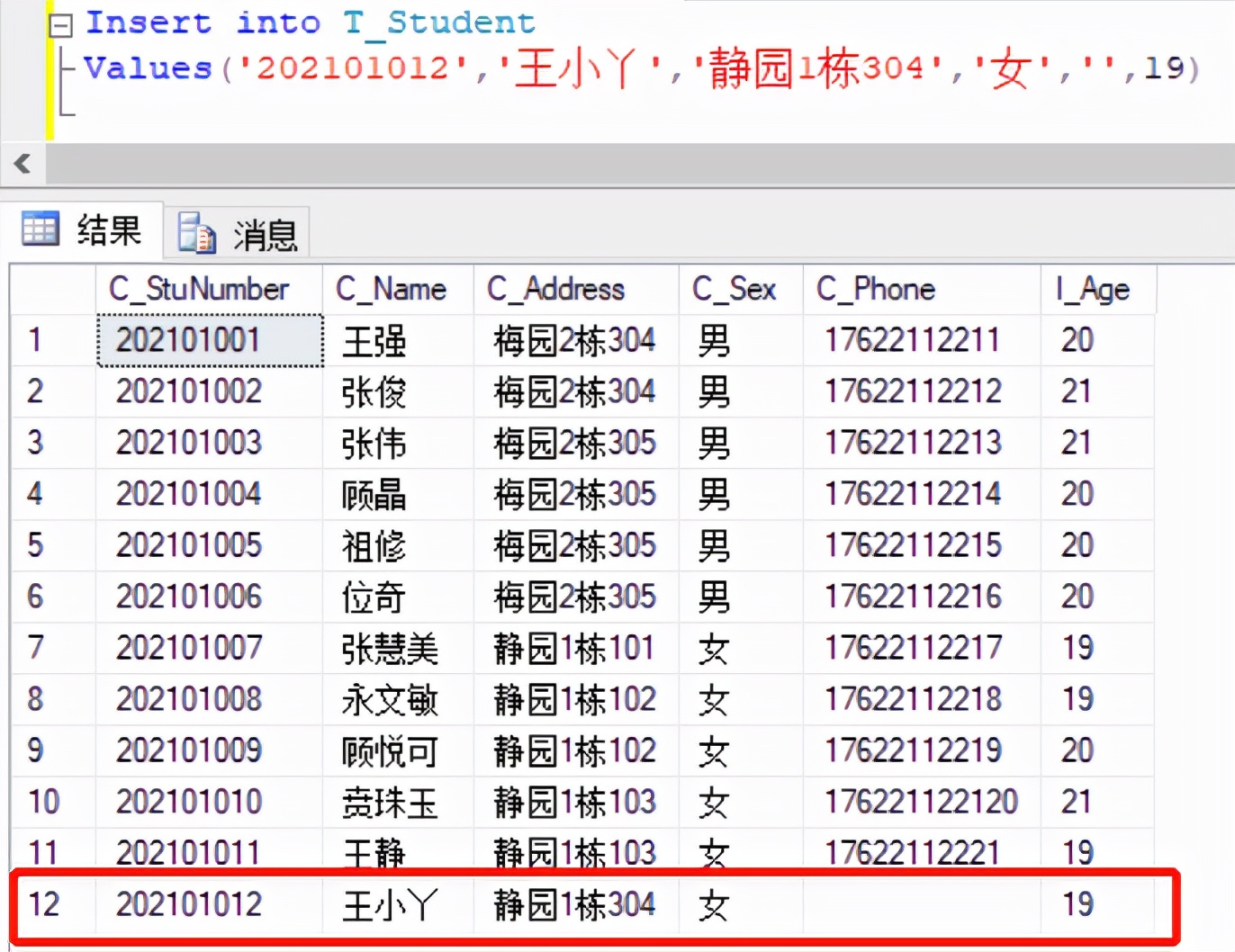
Task: Click the results grid icon on 结果 tab
Action: click(x=40, y=229)
